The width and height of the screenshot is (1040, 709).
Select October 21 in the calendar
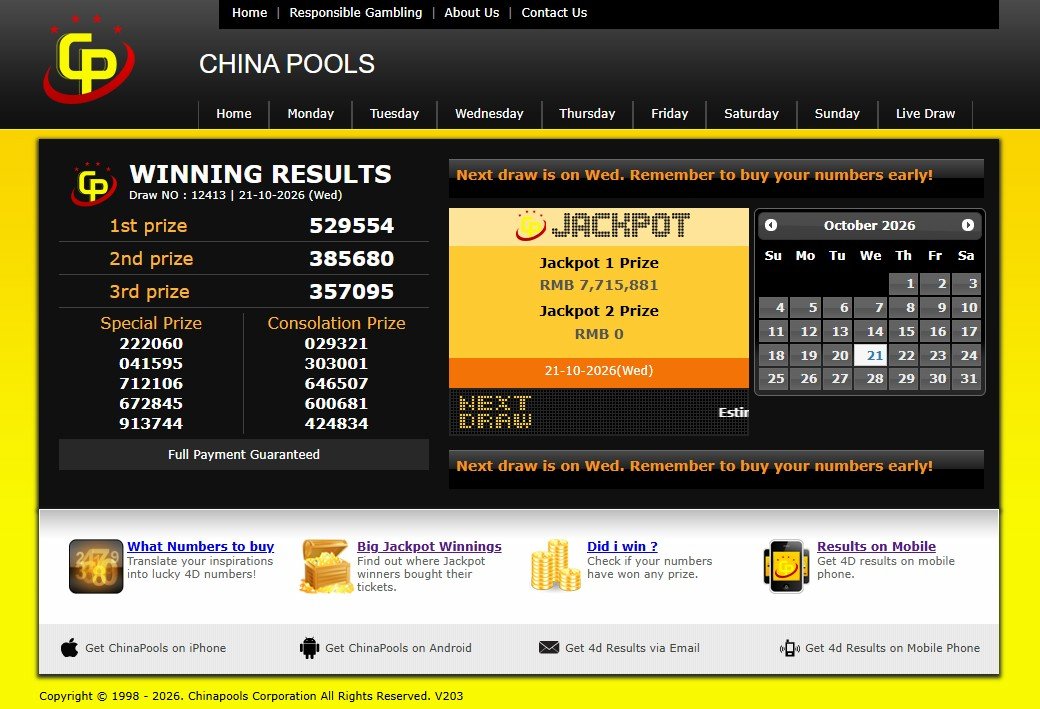pos(871,355)
